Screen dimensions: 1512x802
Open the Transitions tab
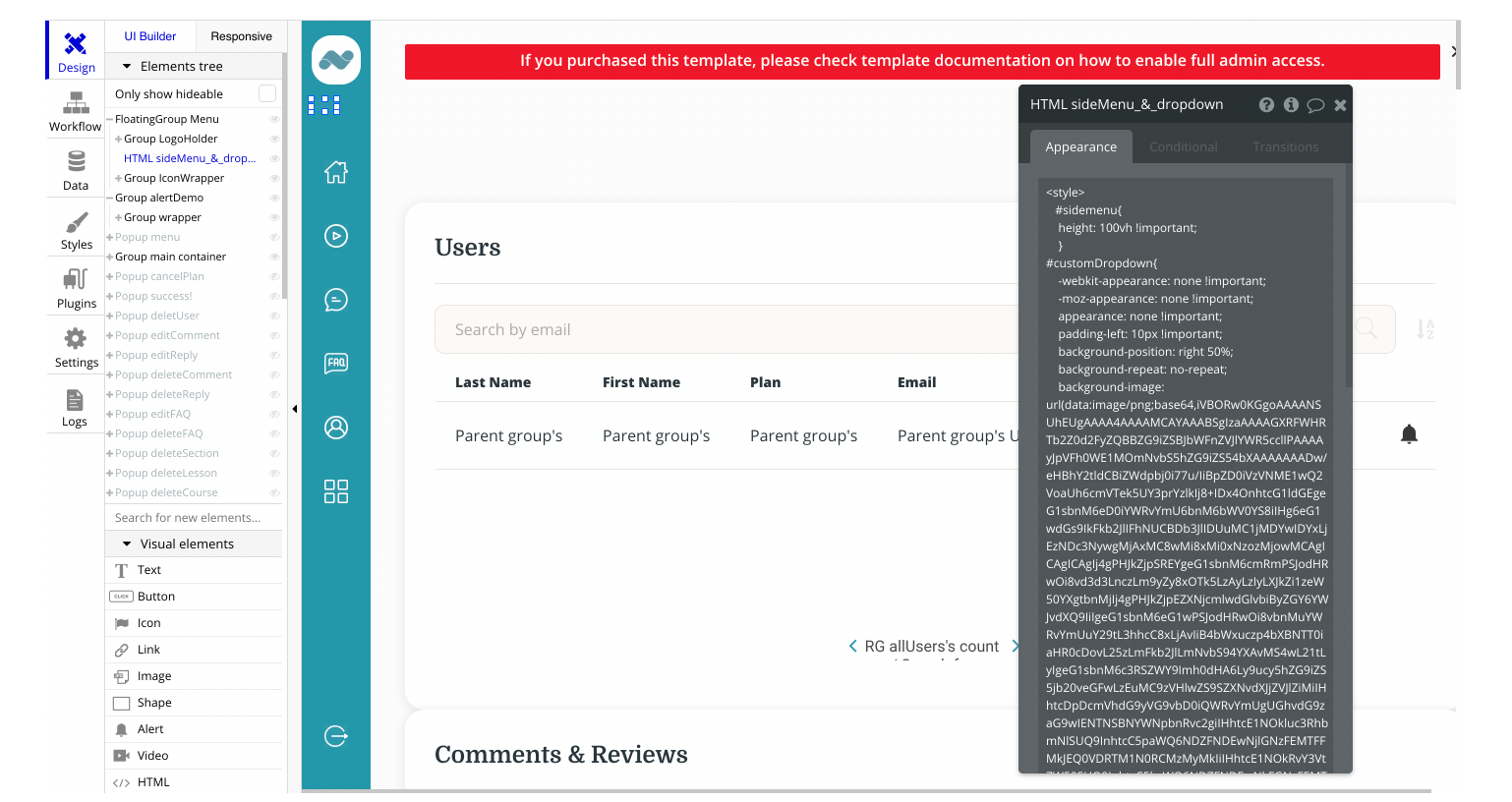coord(1286,146)
